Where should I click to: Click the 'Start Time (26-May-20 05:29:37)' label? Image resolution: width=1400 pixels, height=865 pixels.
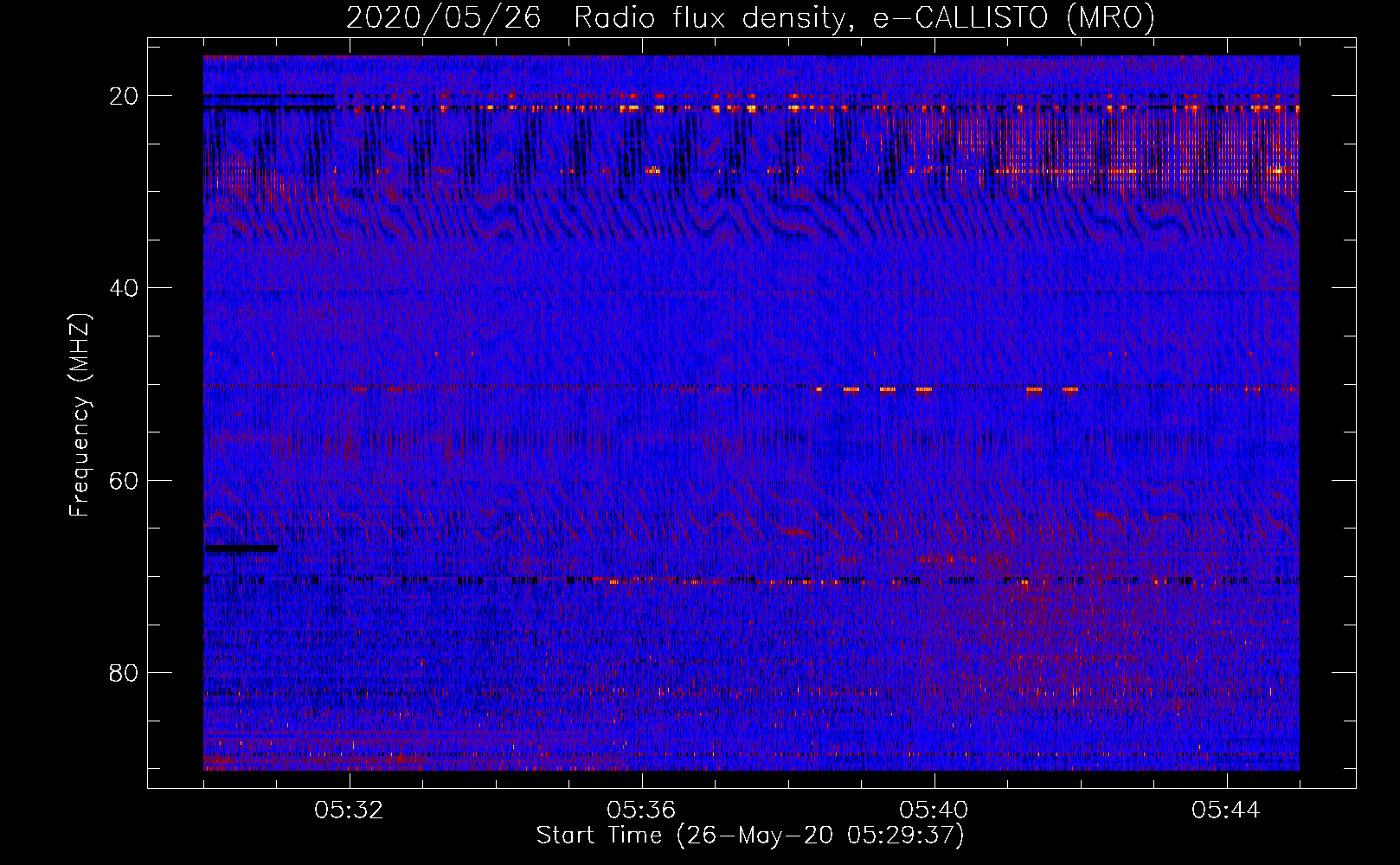pyautogui.click(x=750, y=836)
